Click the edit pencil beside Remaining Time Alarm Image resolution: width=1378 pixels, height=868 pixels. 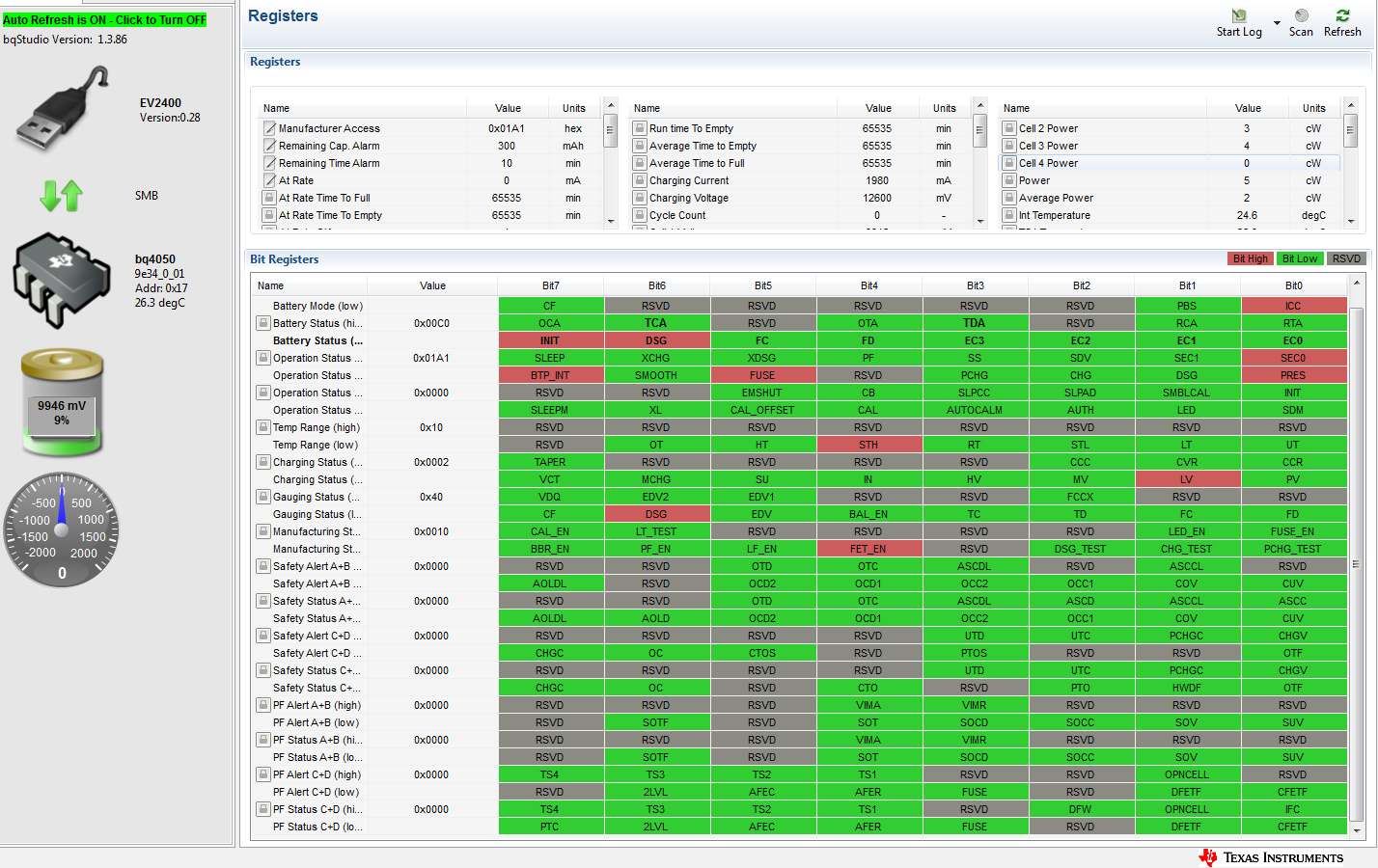click(x=270, y=163)
